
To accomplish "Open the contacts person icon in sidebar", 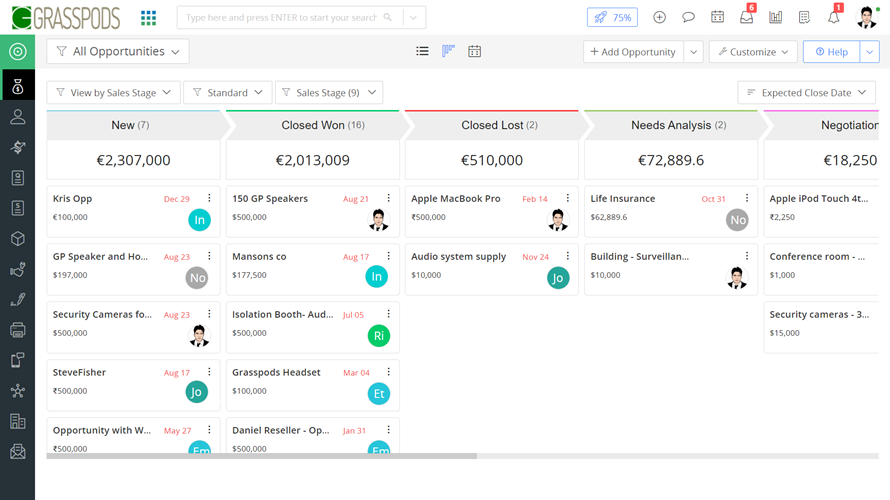I will click(17, 117).
